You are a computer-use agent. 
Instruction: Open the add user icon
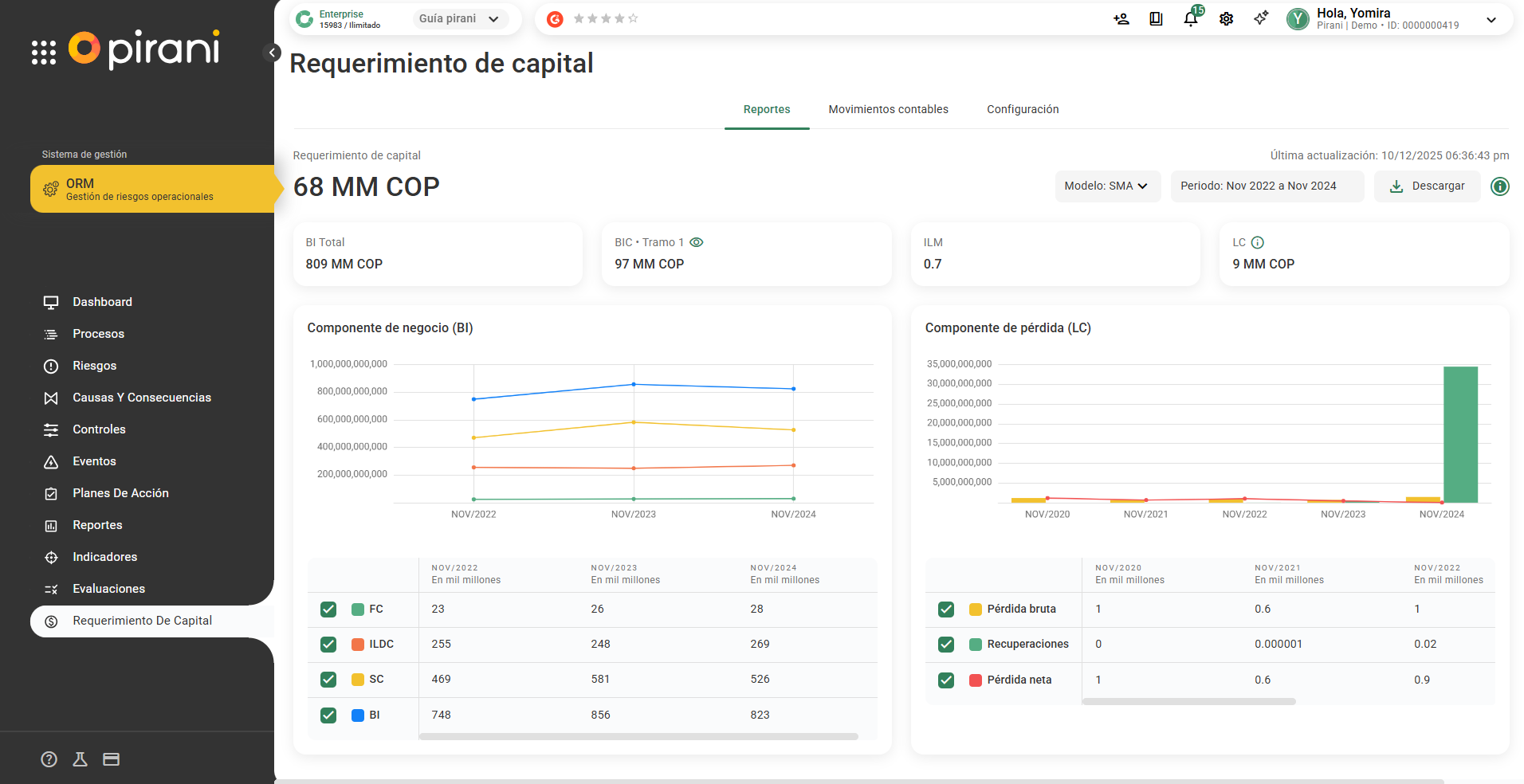point(1121,19)
